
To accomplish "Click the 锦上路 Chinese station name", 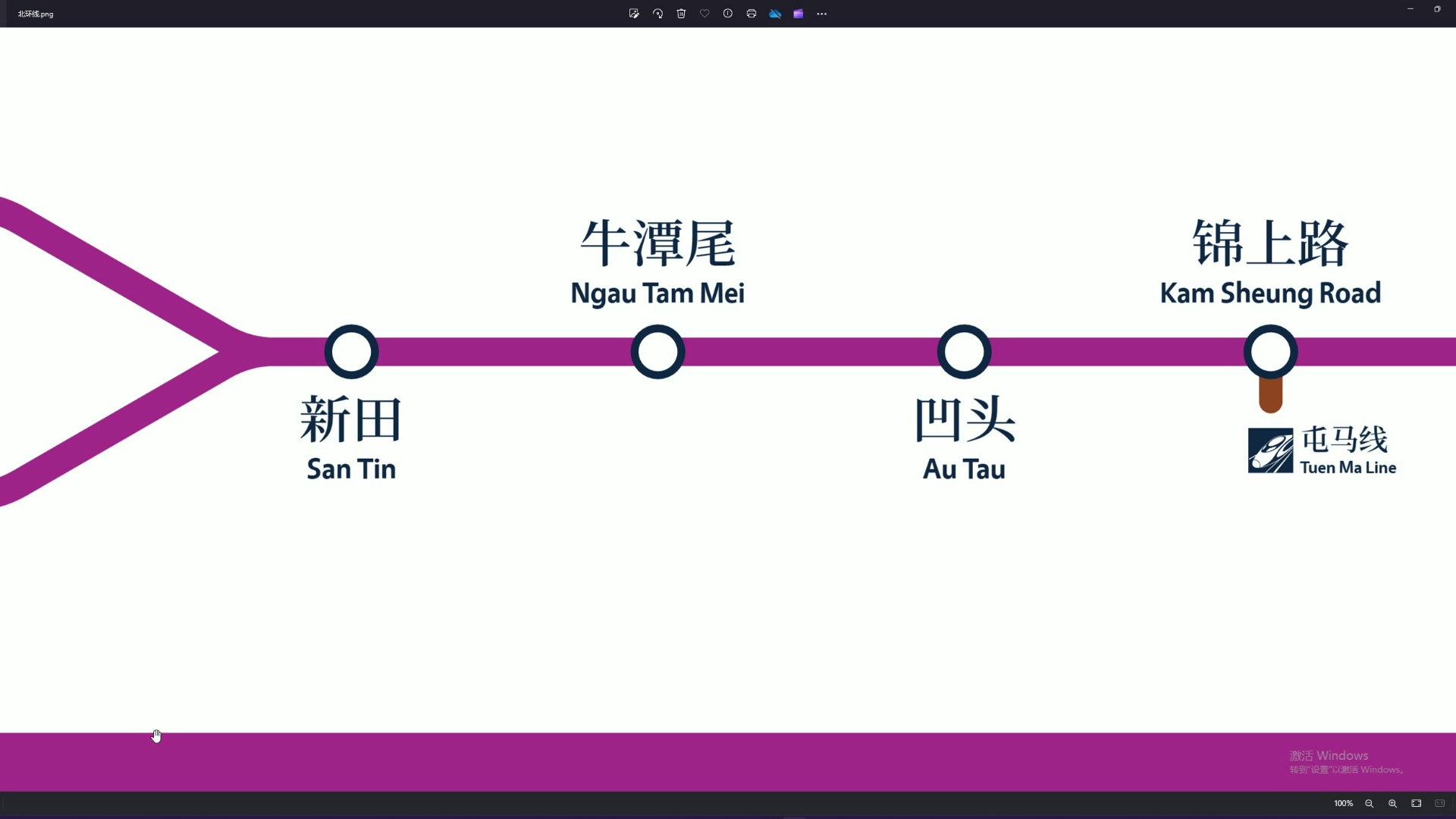I will 1271,243.
